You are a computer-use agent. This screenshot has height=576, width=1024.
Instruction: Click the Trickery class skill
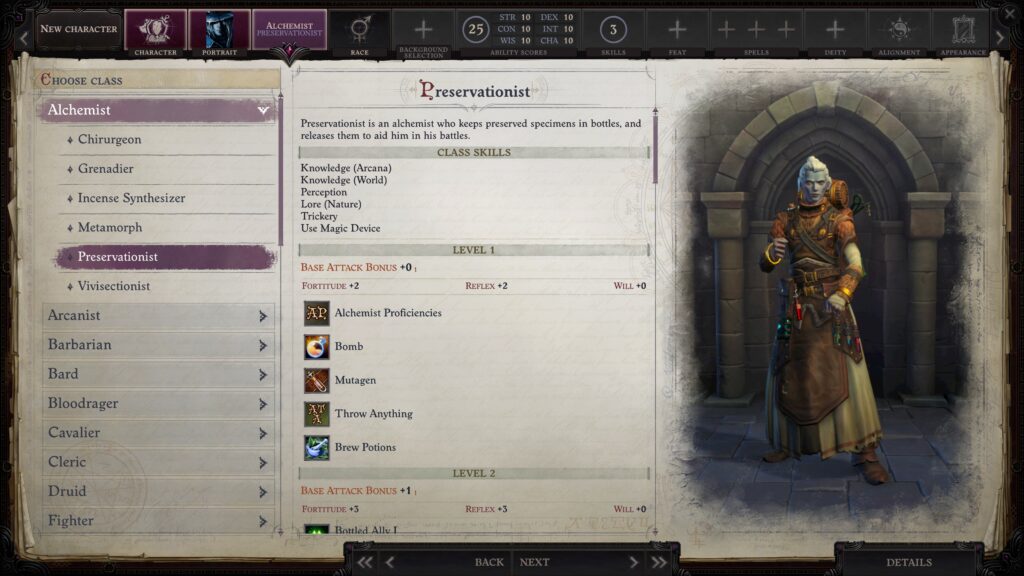(x=319, y=216)
